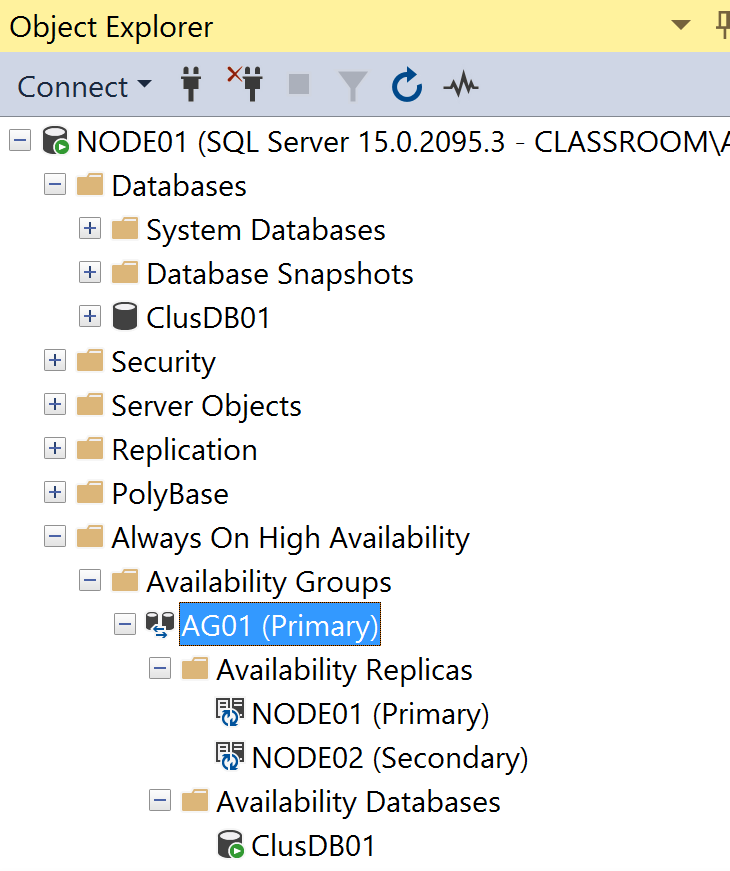Select ClusDB01 under Availability Databases
The width and height of the screenshot is (730, 871).
(313, 846)
